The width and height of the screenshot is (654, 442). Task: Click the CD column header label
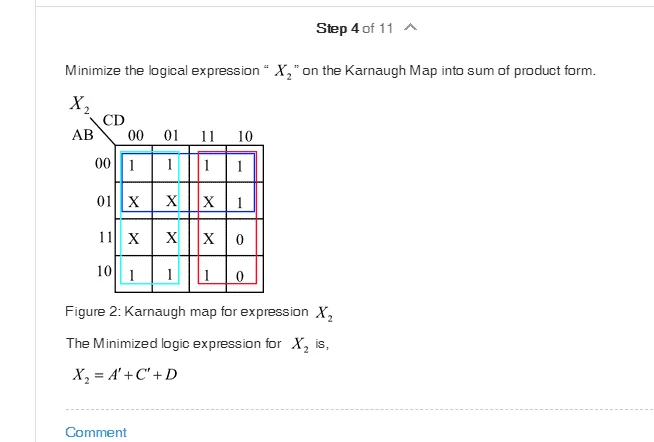(113, 121)
